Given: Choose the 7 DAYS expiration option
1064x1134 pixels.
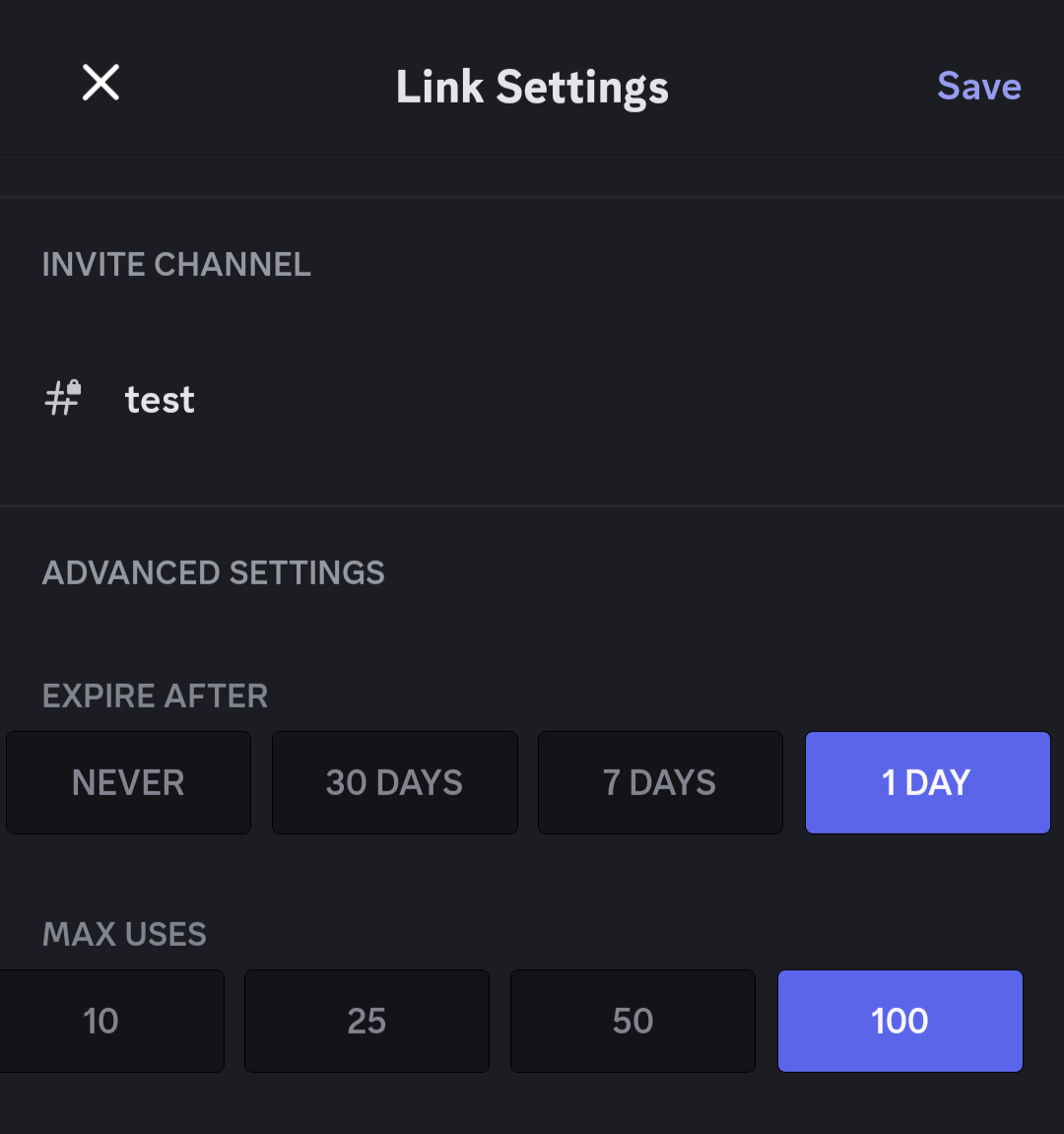Looking at the screenshot, I should tap(660, 783).
